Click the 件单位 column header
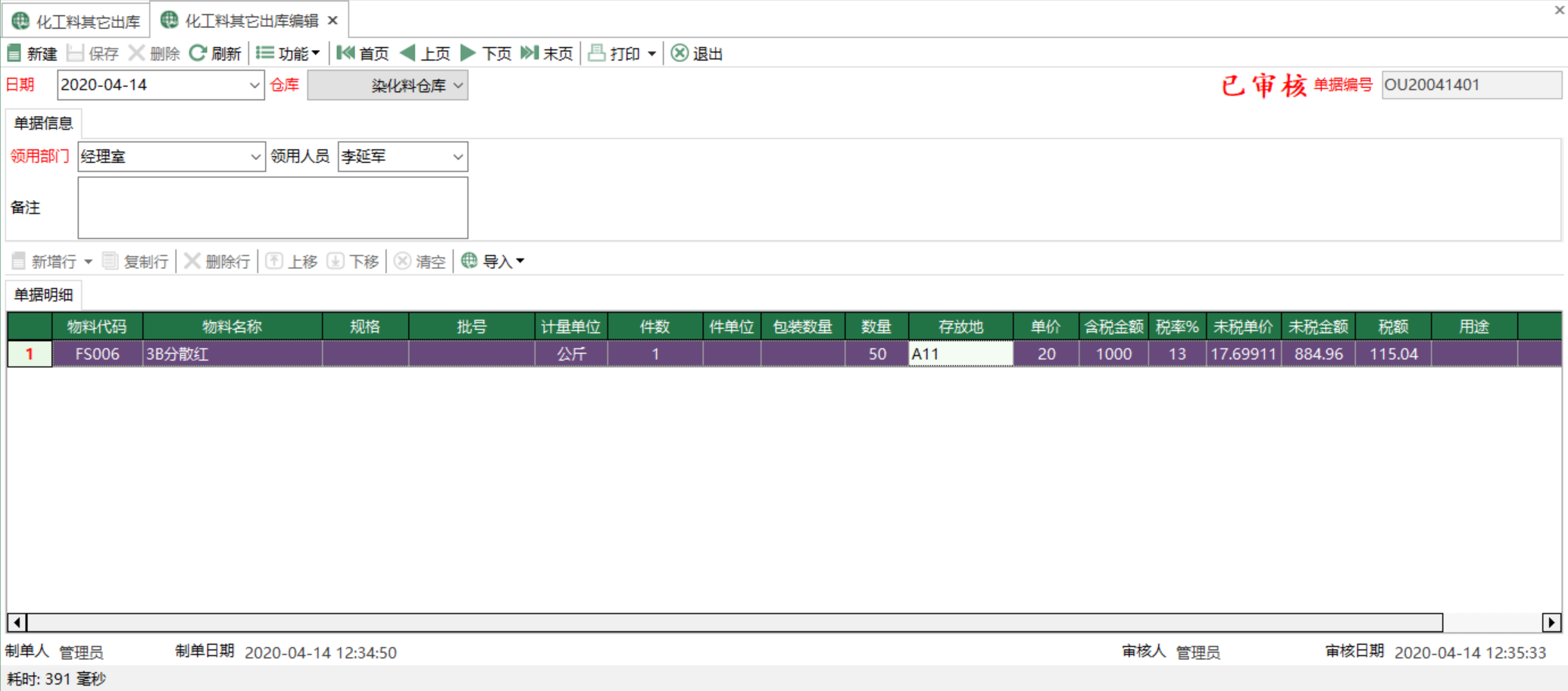The width and height of the screenshot is (1568, 691). pos(732,327)
